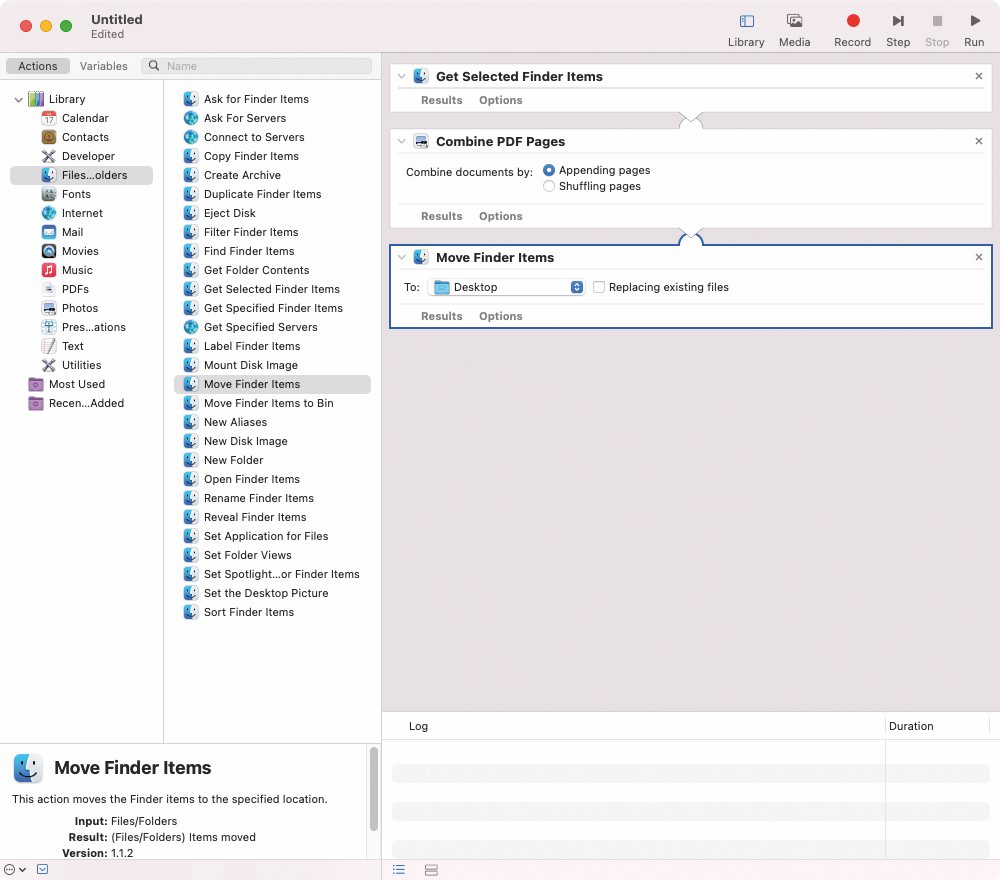1000x880 pixels.
Task: Switch to the Variables tab
Action: [103, 66]
